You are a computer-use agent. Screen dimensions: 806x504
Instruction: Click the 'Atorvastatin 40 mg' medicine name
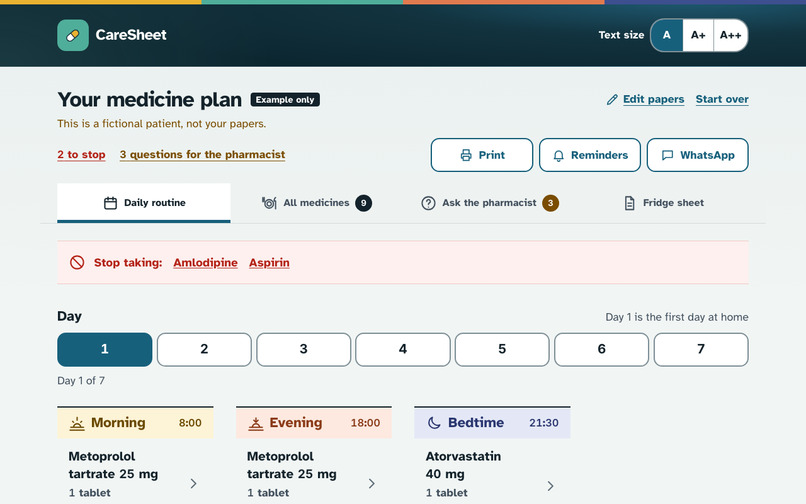pos(463,465)
